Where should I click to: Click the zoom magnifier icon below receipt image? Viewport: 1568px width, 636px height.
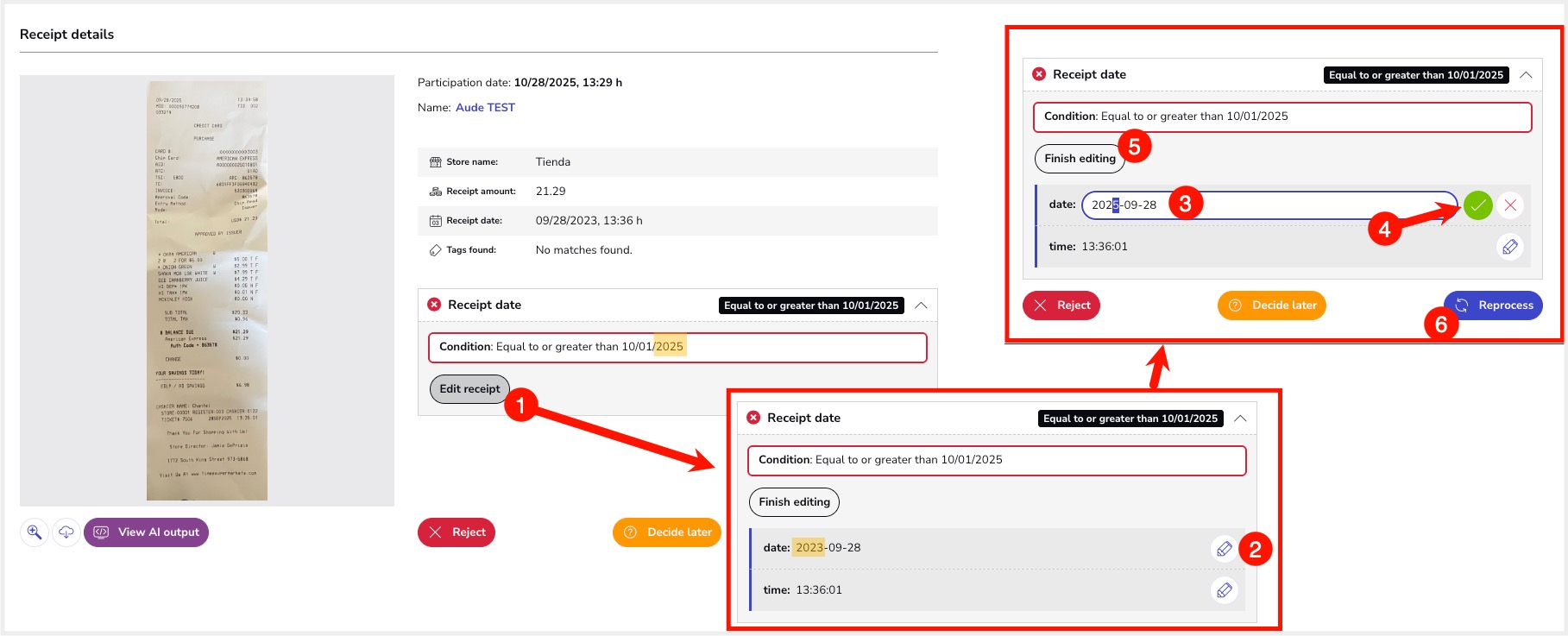tap(35, 532)
